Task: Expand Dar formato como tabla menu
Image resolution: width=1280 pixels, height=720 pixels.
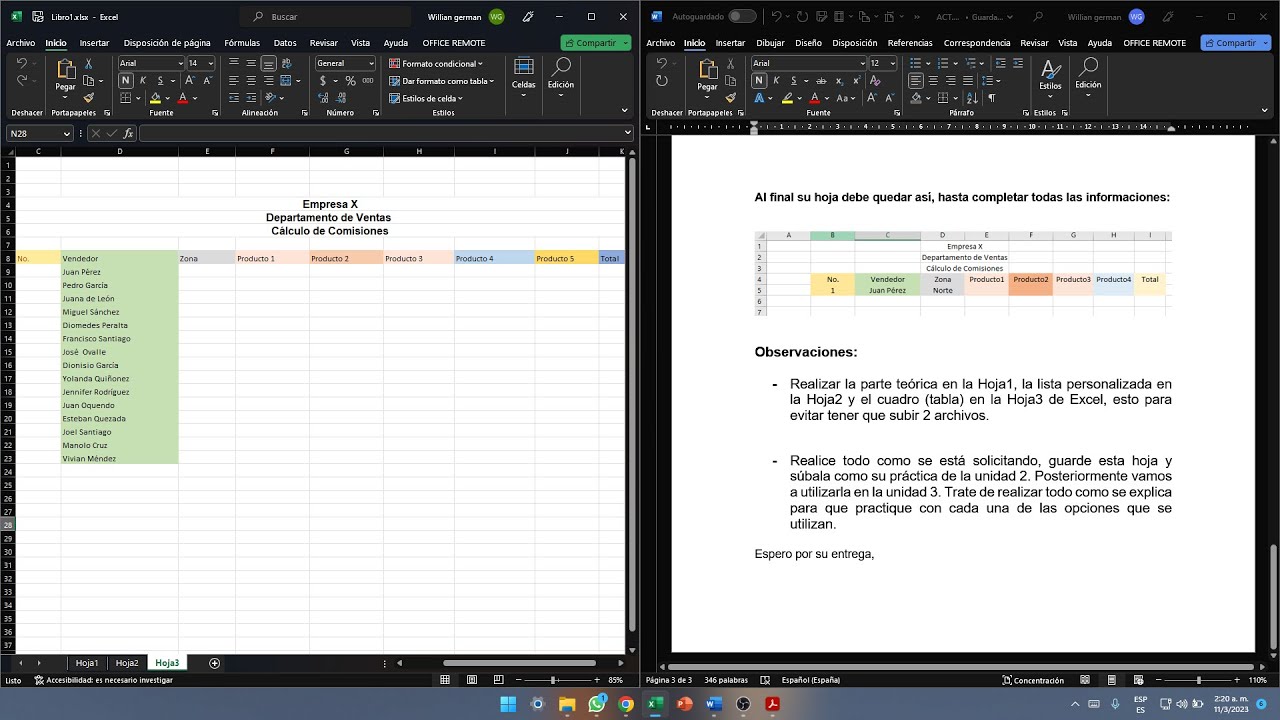Action: (441, 81)
